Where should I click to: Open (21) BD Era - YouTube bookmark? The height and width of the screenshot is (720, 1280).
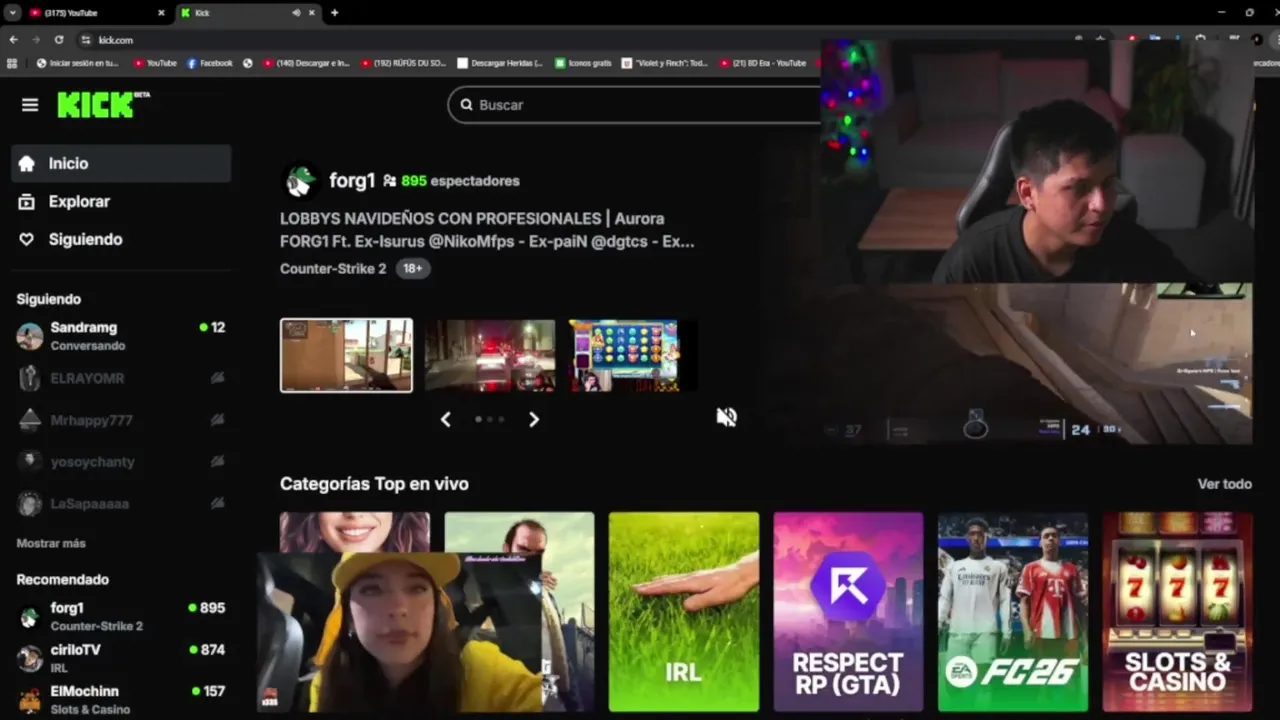coord(763,63)
